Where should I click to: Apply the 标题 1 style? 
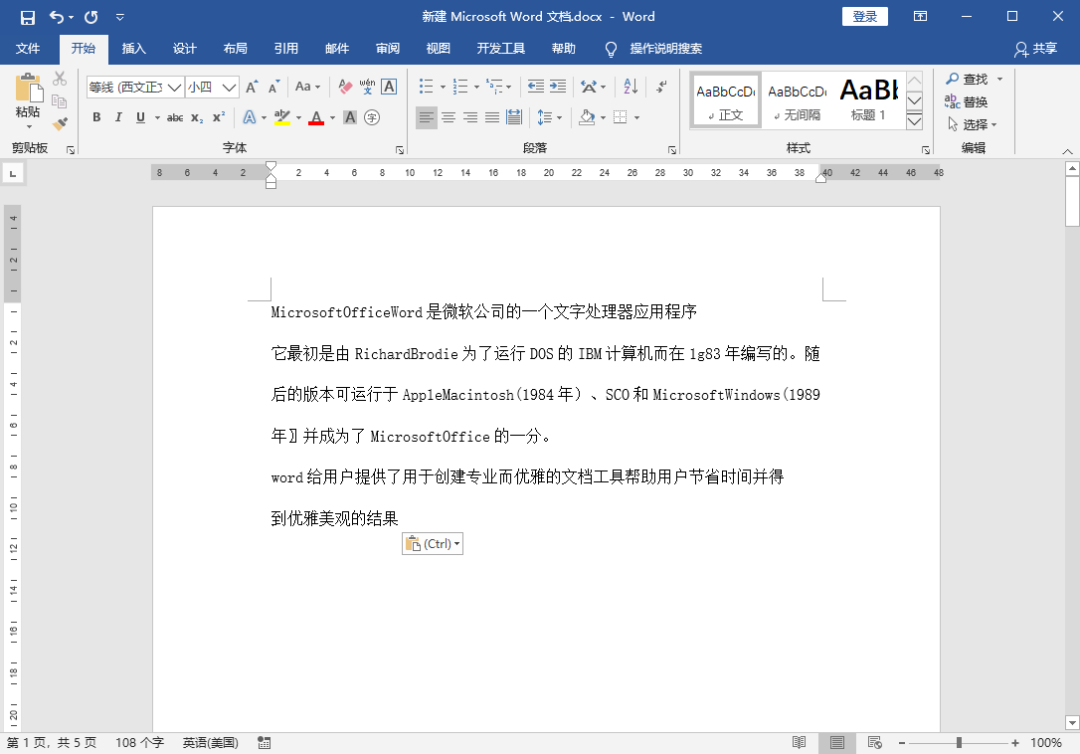tap(869, 100)
